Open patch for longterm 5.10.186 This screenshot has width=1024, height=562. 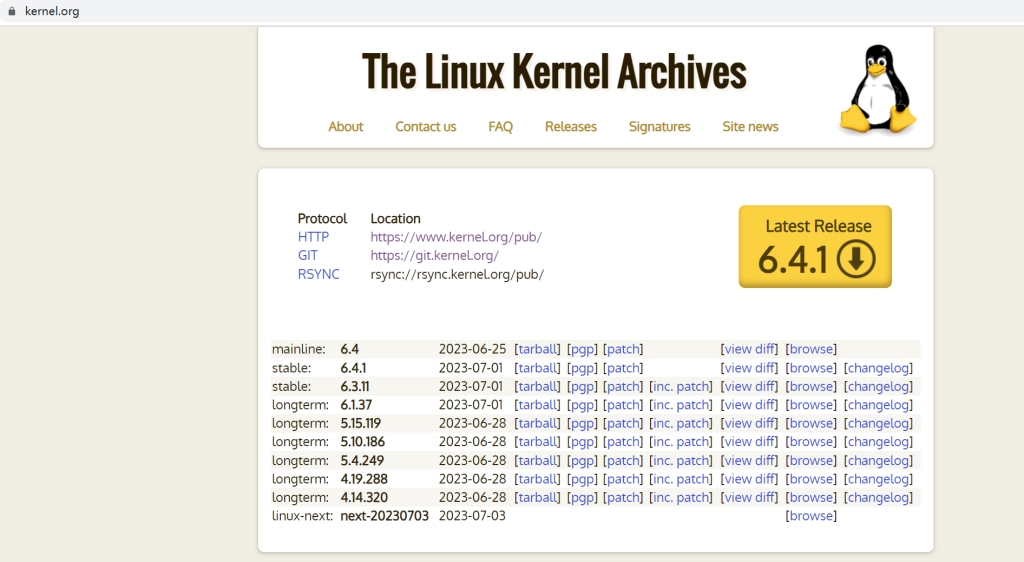tap(623, 442)
